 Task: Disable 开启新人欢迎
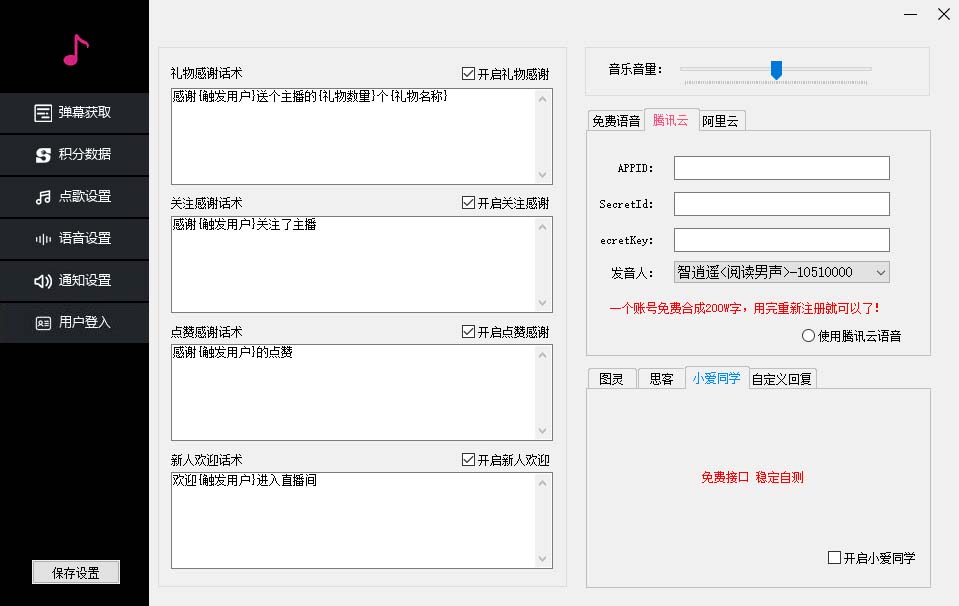tap(467, 457)
